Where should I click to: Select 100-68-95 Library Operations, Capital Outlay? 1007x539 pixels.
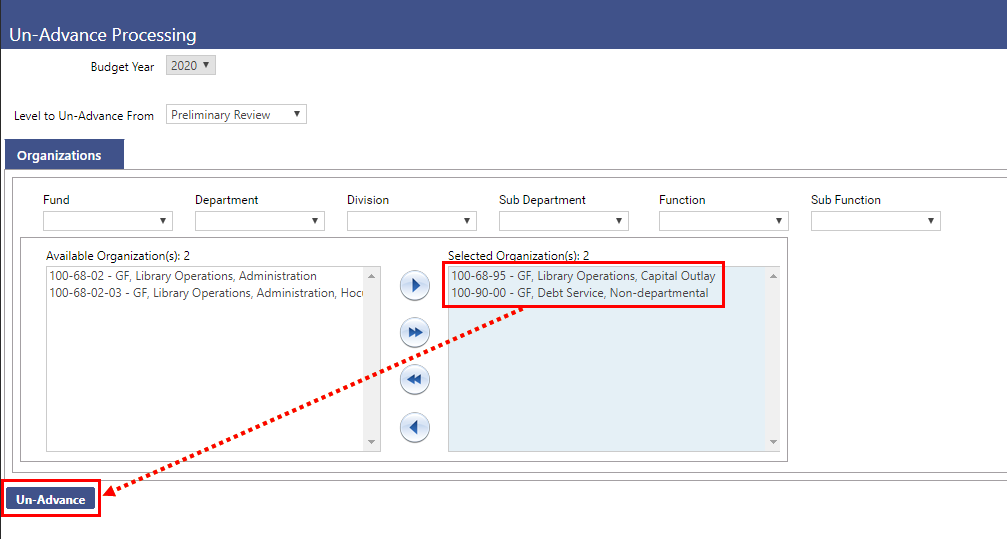point(583,276)
